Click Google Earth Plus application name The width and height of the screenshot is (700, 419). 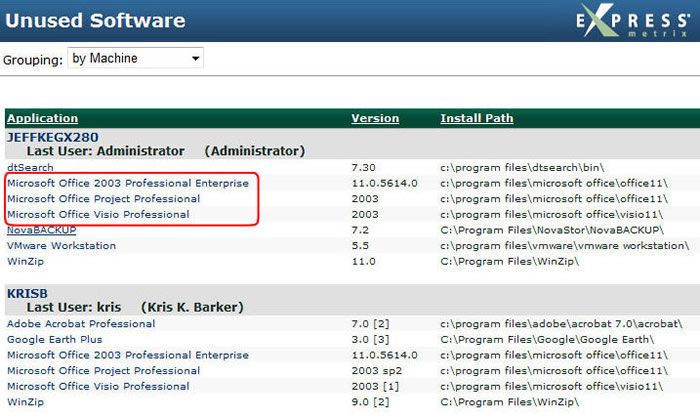(54, 340)
